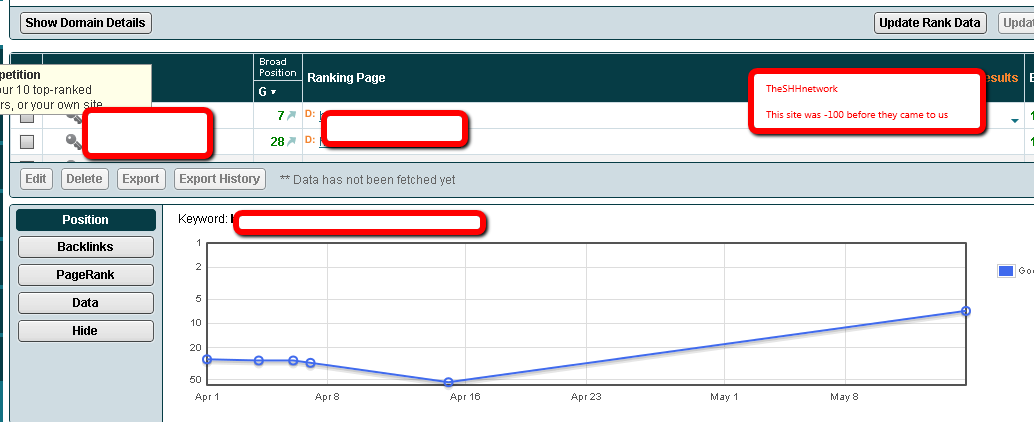Click the green position value 28
Viewport: 1034px width, 422px height.
tap(277, 142)
